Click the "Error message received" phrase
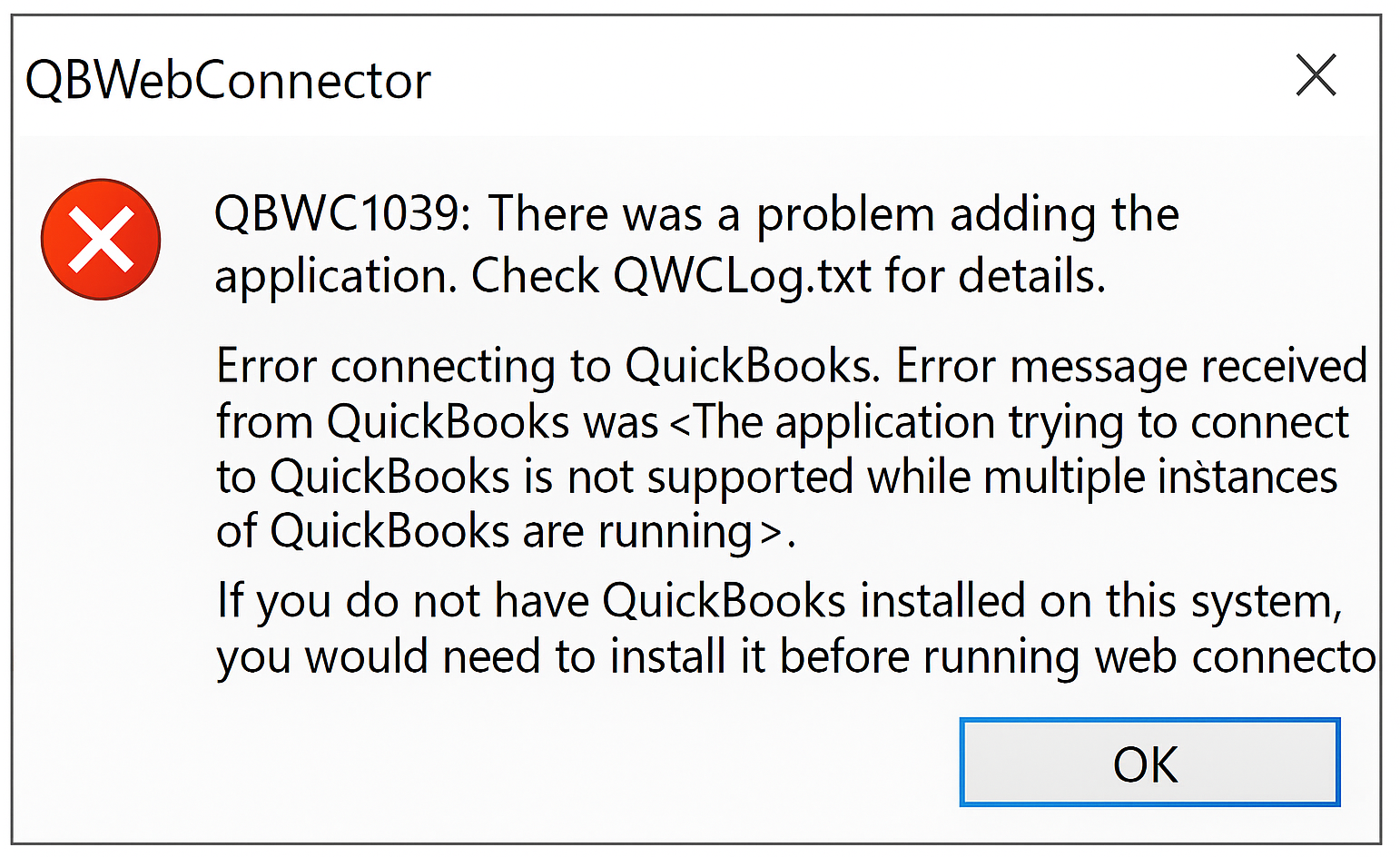Image resolution: width=1400 pixels, height=857 pixels. click(1131, 367)
